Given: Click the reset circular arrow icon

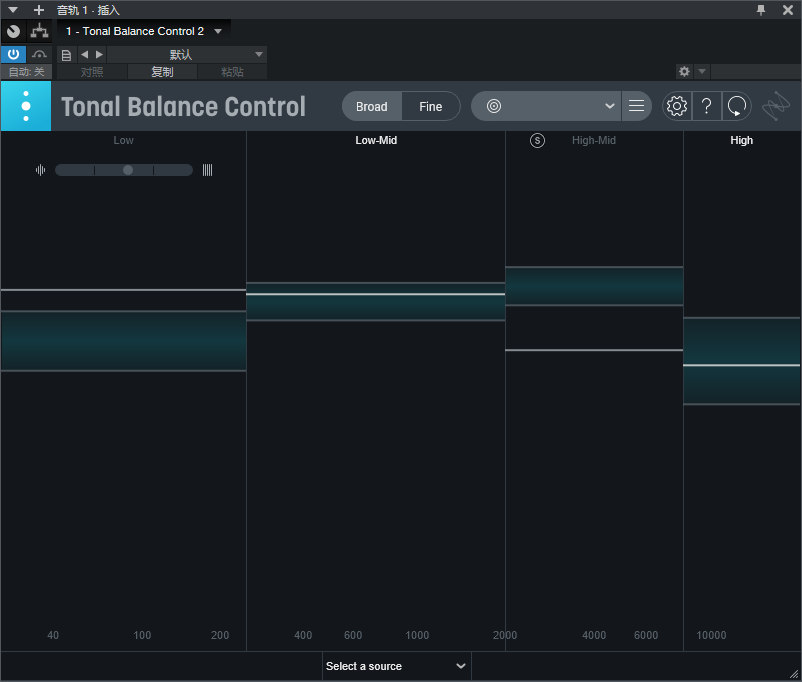Looking at the screenshot, I should [x=737, y=106].
